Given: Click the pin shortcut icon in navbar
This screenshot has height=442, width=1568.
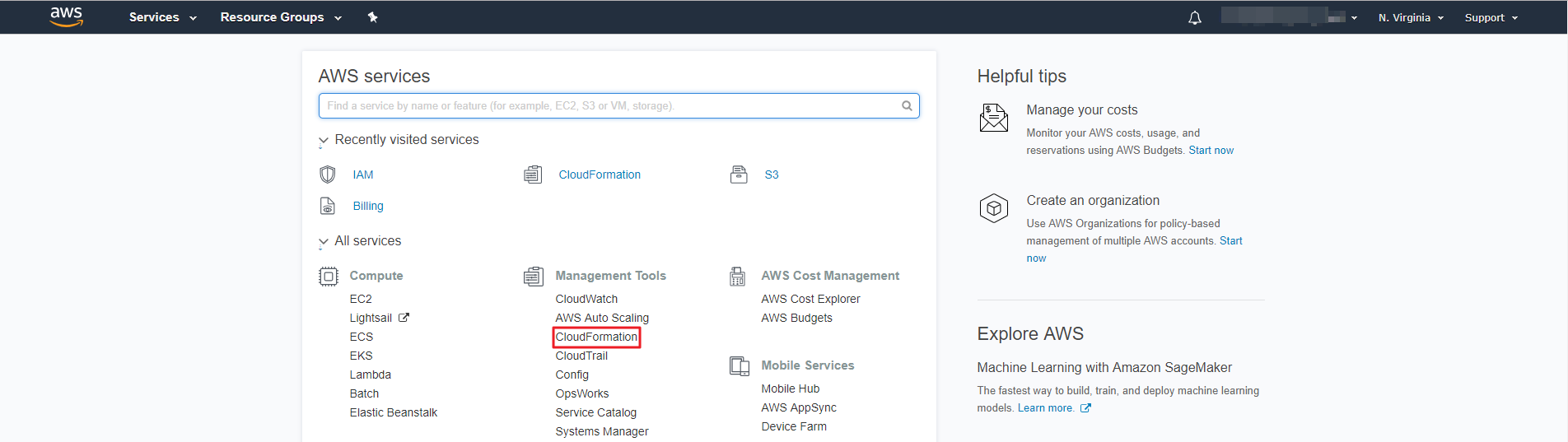Looking at the screenshot, I should click(372, 17).
